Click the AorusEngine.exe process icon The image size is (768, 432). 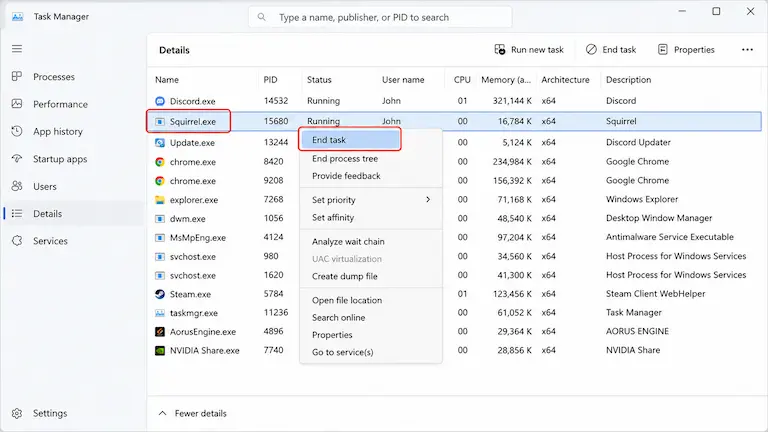pos(160,332)
